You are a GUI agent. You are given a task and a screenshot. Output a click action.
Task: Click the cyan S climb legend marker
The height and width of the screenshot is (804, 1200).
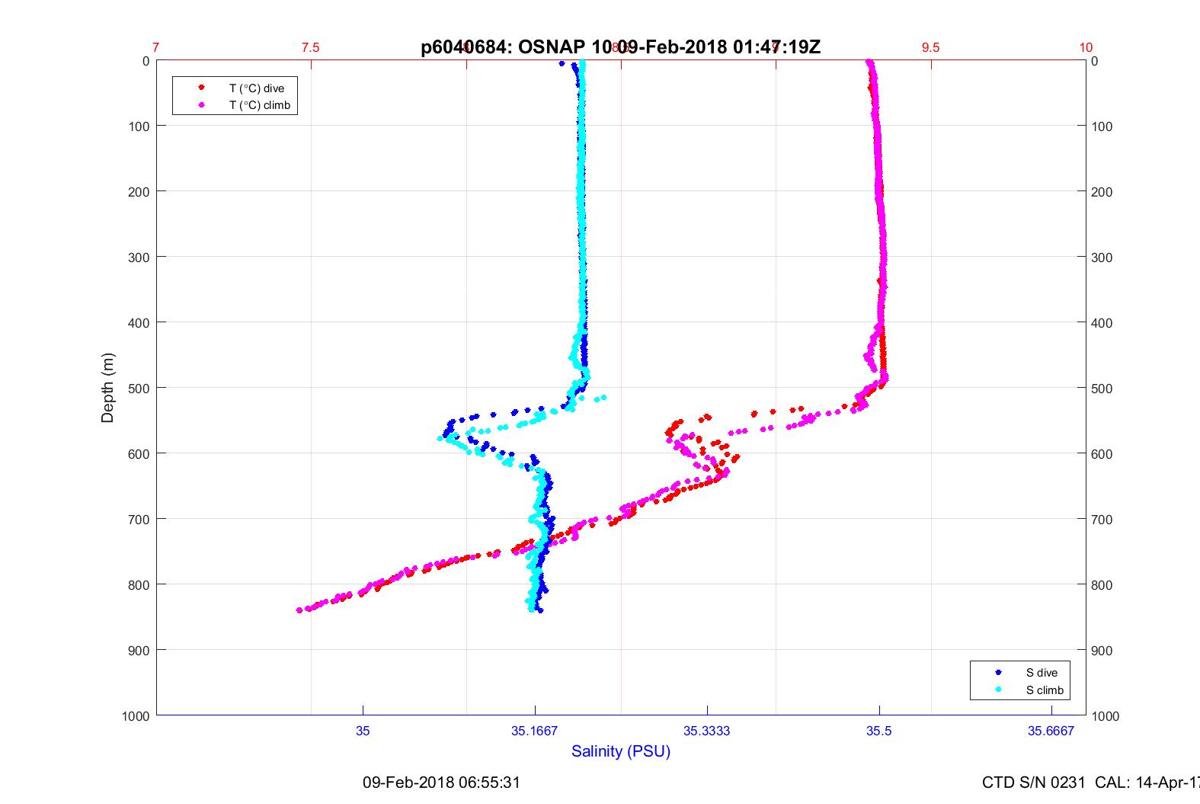pyautogui.click(x=999, y=690)
